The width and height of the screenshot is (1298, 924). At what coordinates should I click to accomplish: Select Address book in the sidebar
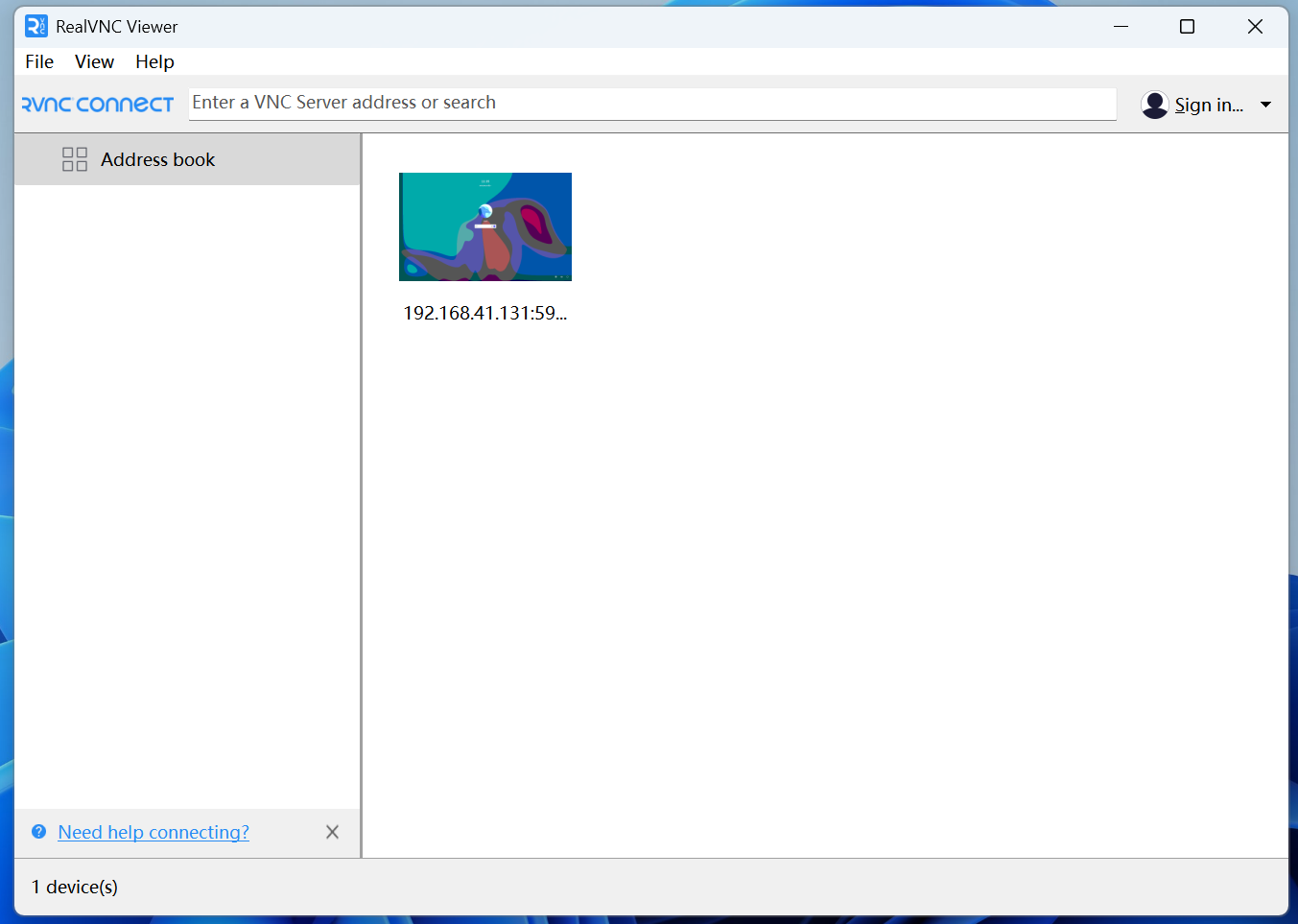(x=188, y=159)
